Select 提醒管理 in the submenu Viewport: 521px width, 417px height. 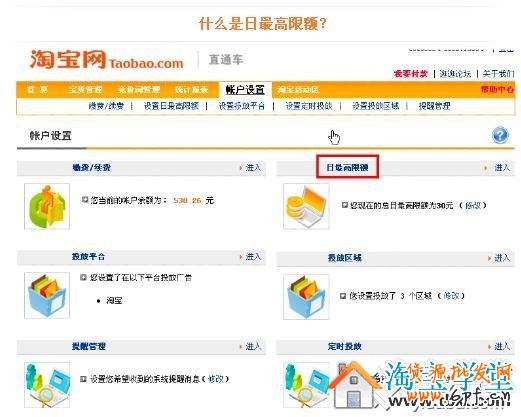click(x=434, y=106)
